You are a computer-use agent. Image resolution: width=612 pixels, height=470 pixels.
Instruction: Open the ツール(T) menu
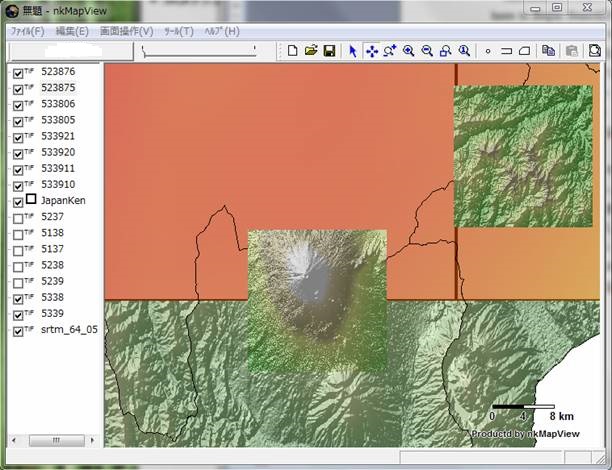click(x=179, y=31)
